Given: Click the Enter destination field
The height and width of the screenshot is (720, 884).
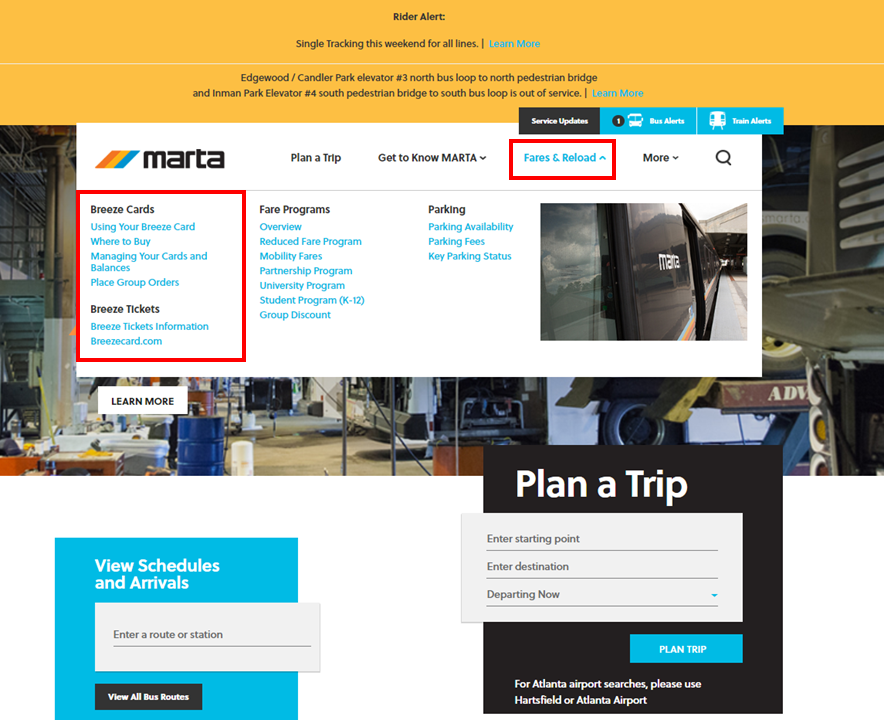Looking at the screenshot, I should (x=602, y=567).
